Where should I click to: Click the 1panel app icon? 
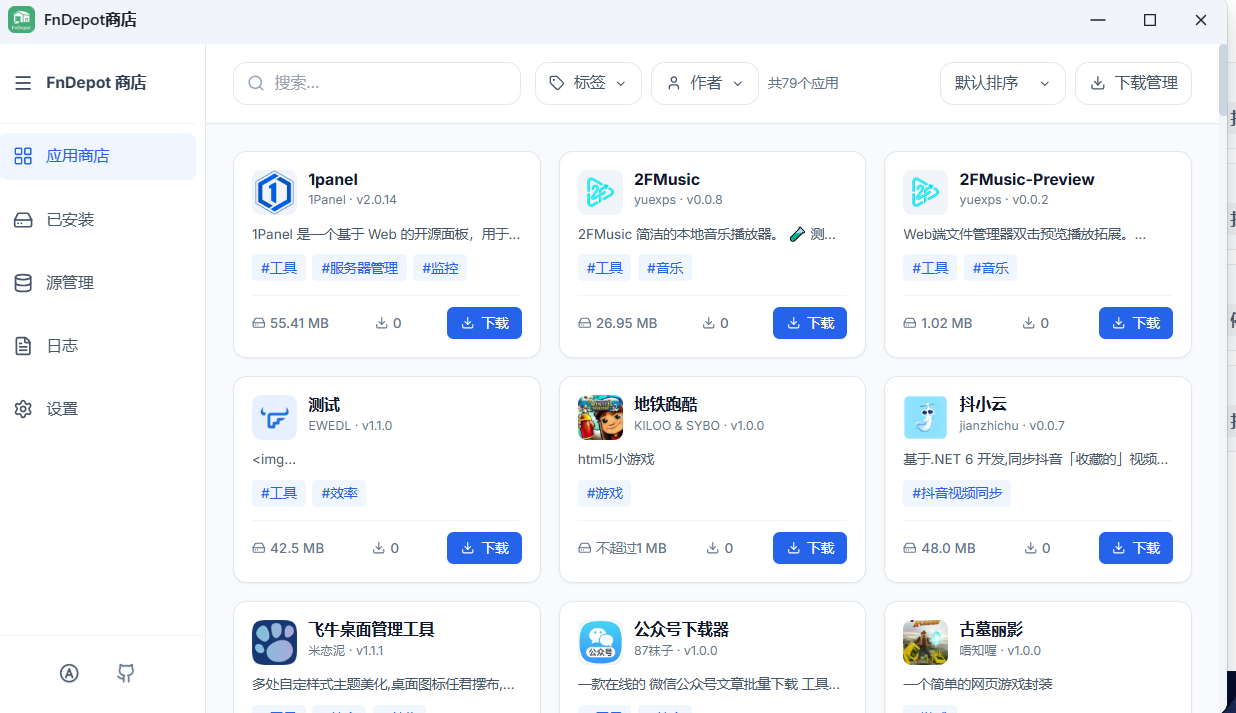pyautogui.click(x=274, y=192)
